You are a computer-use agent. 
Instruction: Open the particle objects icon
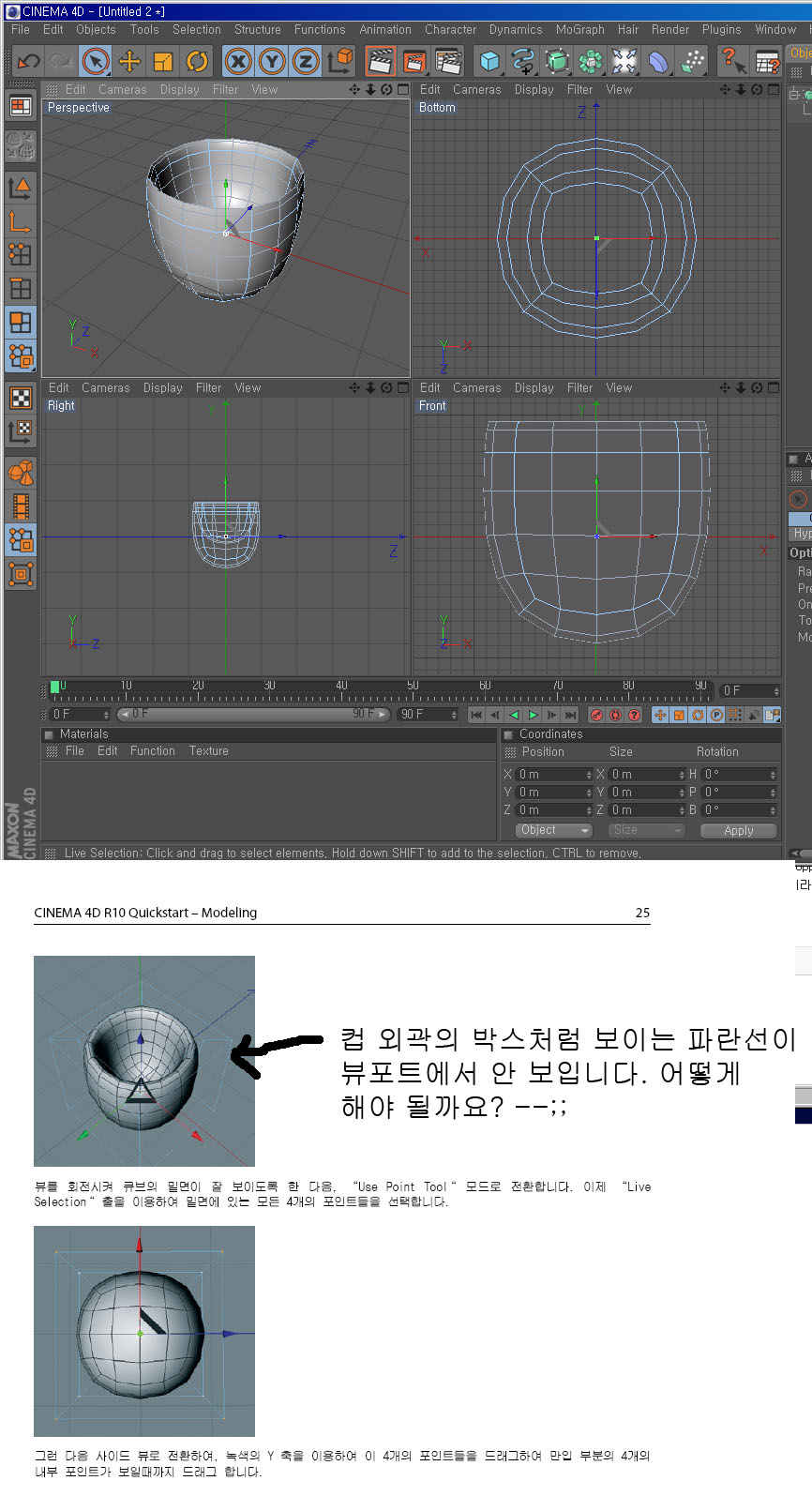[692, 61]
